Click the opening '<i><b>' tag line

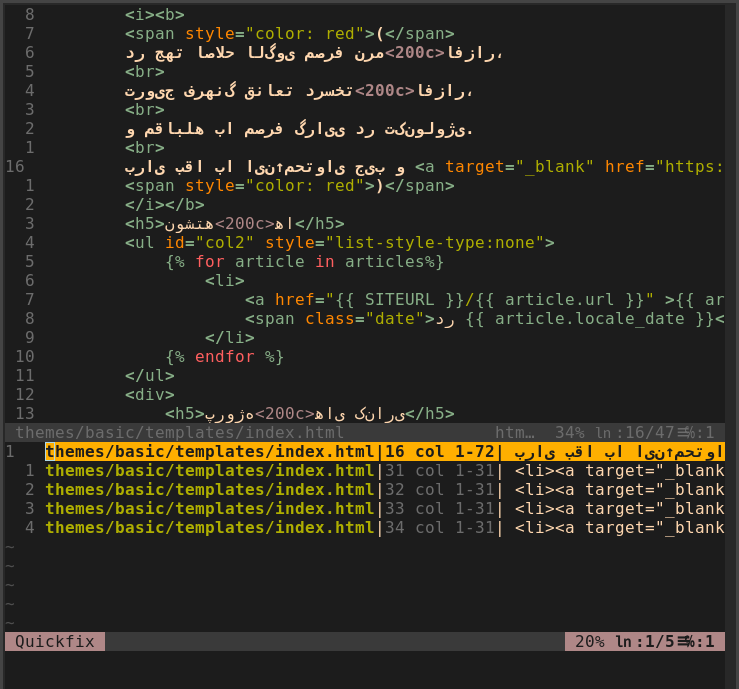(154, 15)
